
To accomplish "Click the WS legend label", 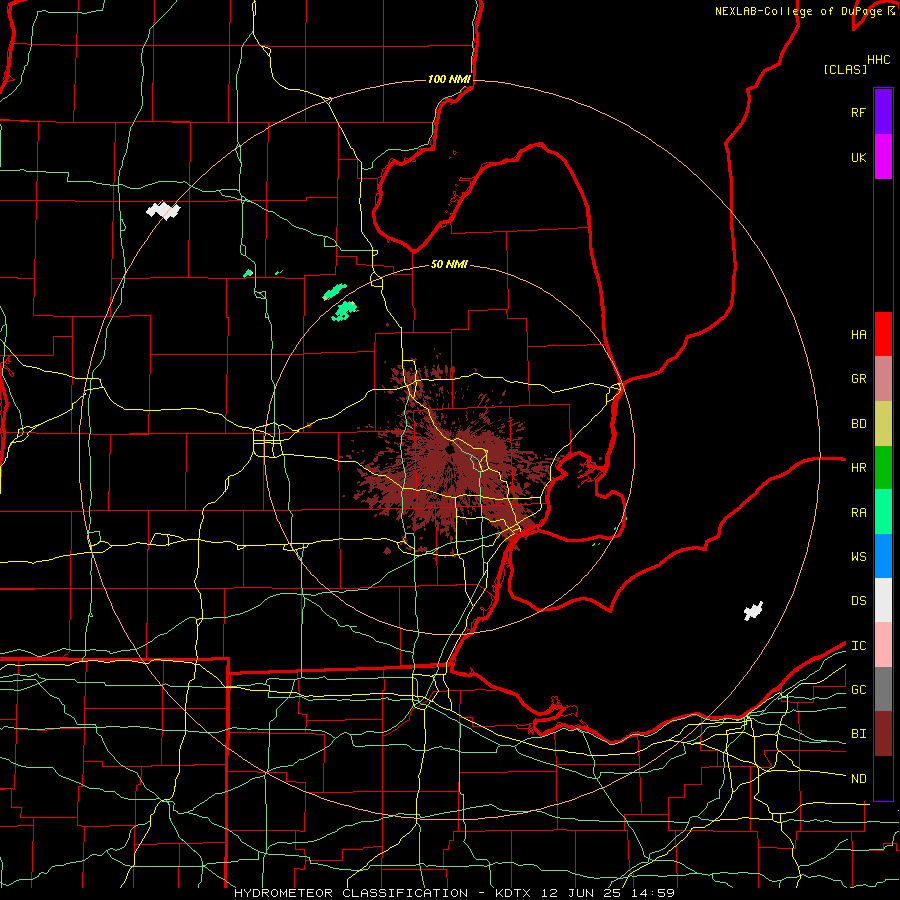I will [858, 557].
